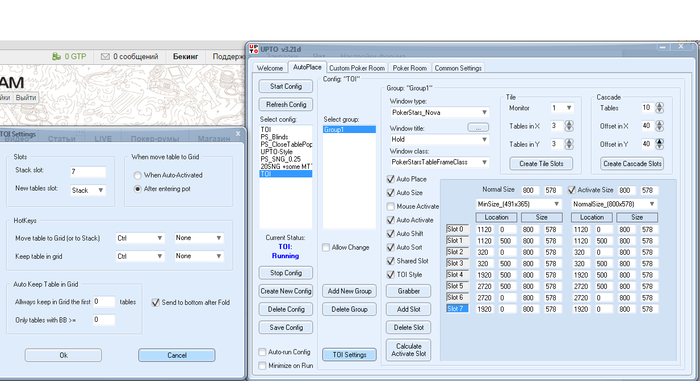The width and height of the screenshot is (700, 381).
Task: Uncheck Send to bottom after Fold
Action: click(155, 302)
